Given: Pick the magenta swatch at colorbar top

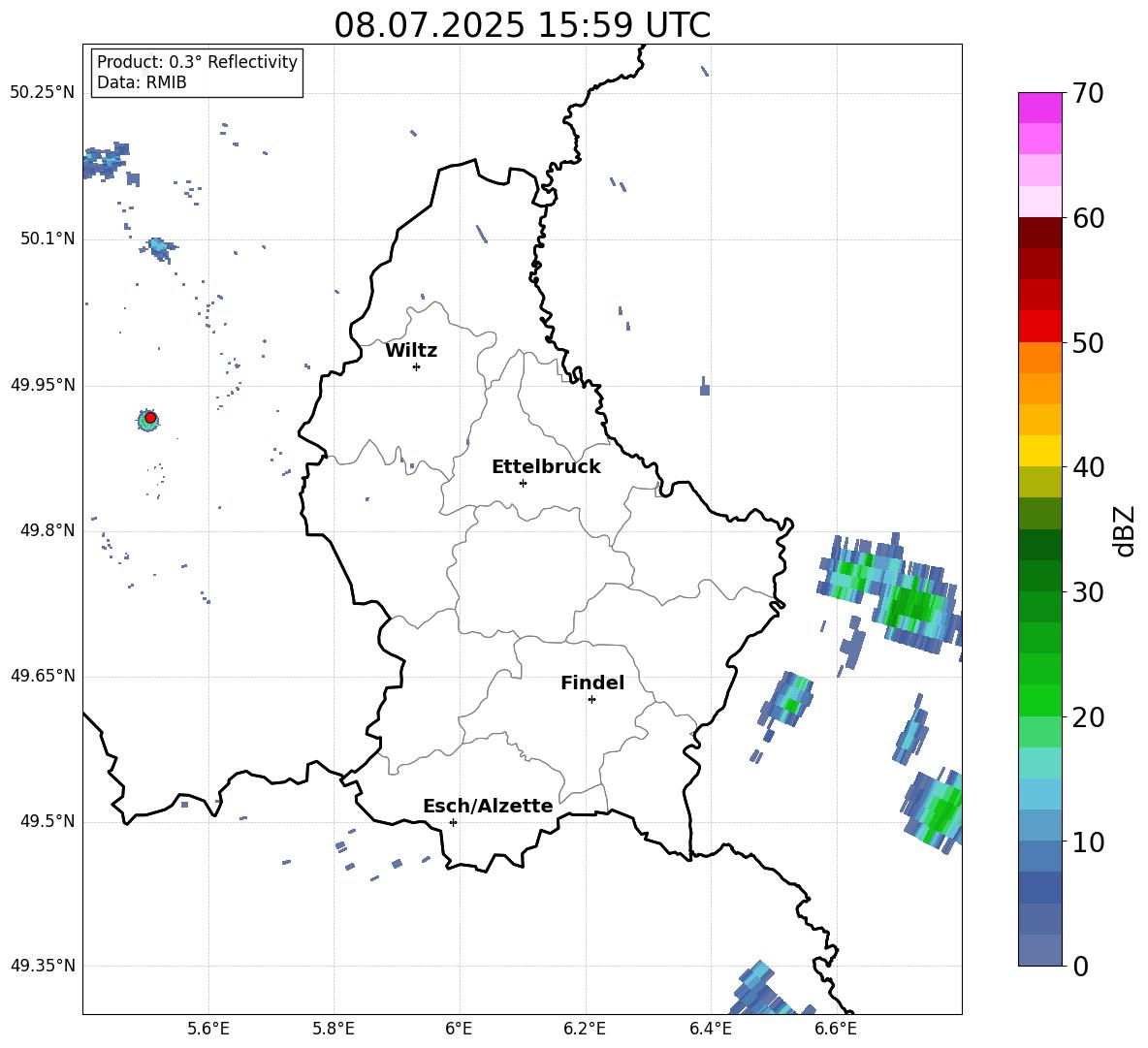Looking at the screenshot, I should [1039, 108].
